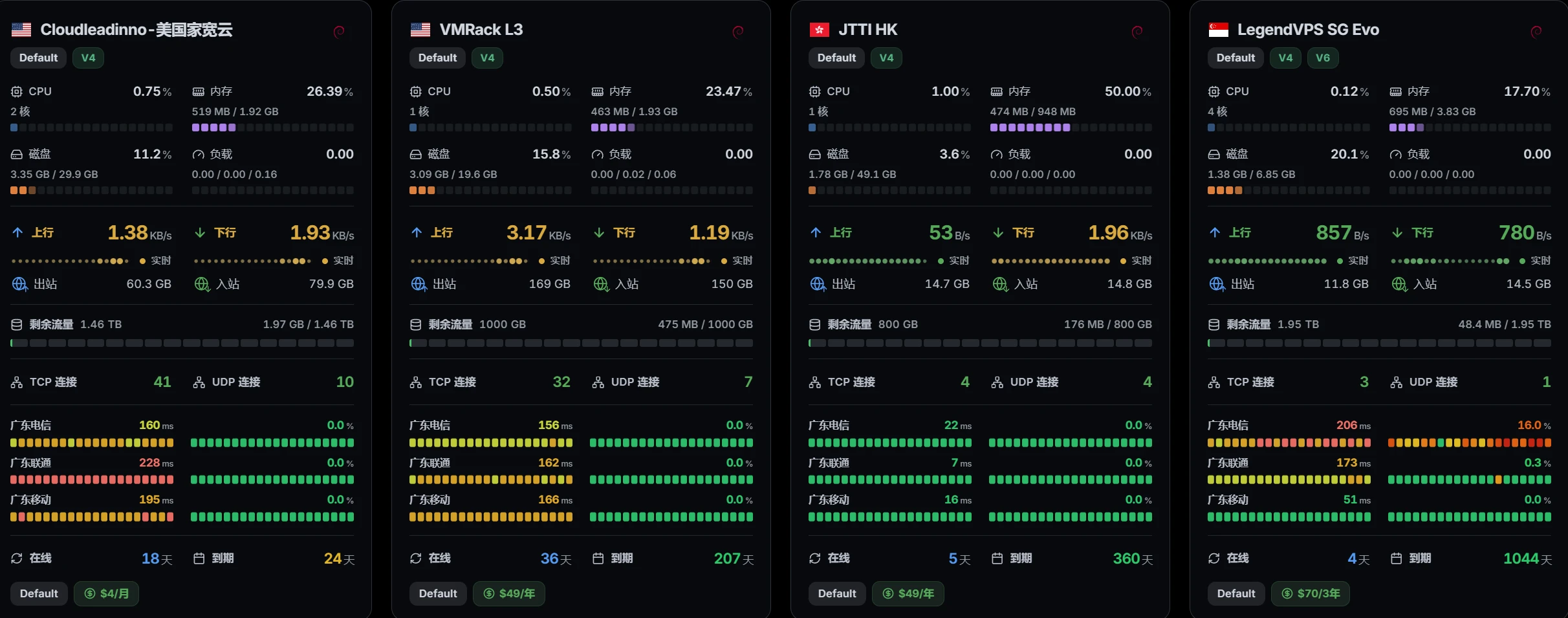1568x618 pixels.
Task: Click the 1.78 GB / 49.1 GB disk text
Action: click(853, 174)
